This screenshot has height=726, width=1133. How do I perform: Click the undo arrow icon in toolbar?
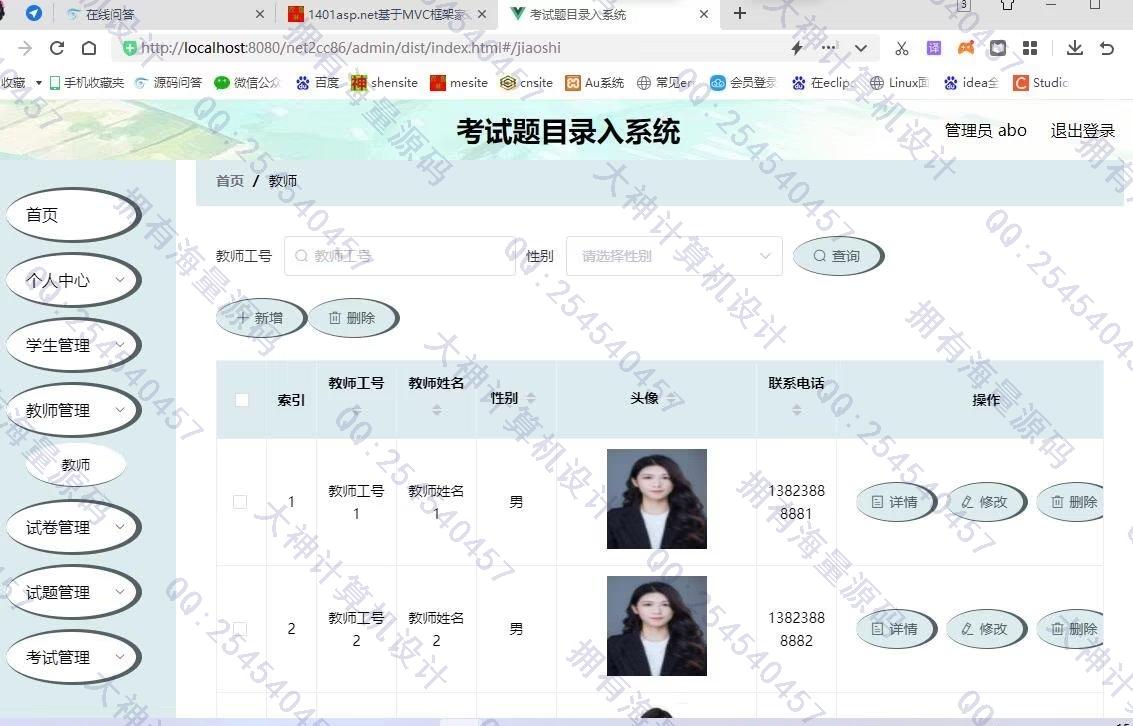1107,48
